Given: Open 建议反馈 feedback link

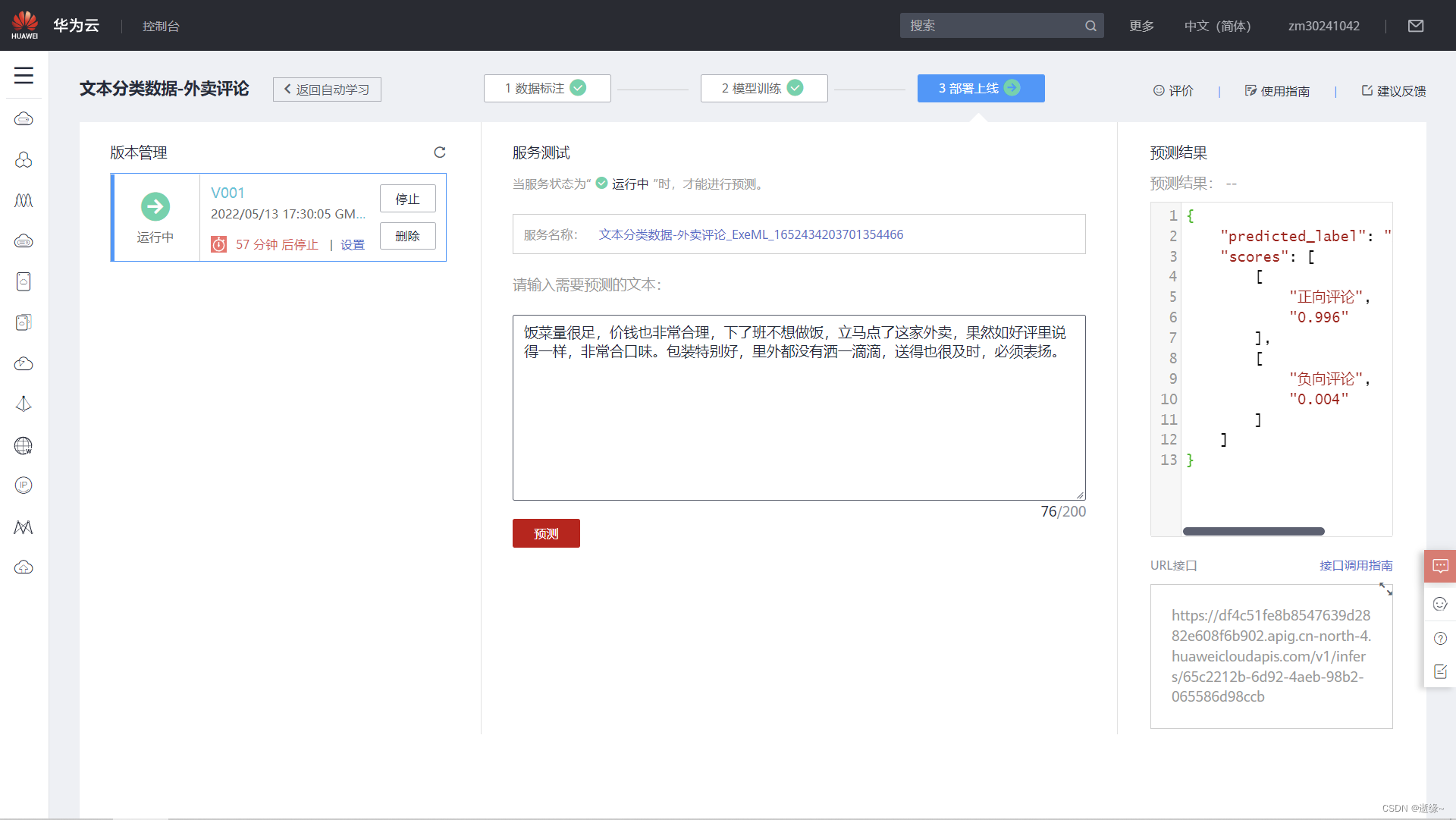Looking at the screenshot, I should coord(1394,91).
